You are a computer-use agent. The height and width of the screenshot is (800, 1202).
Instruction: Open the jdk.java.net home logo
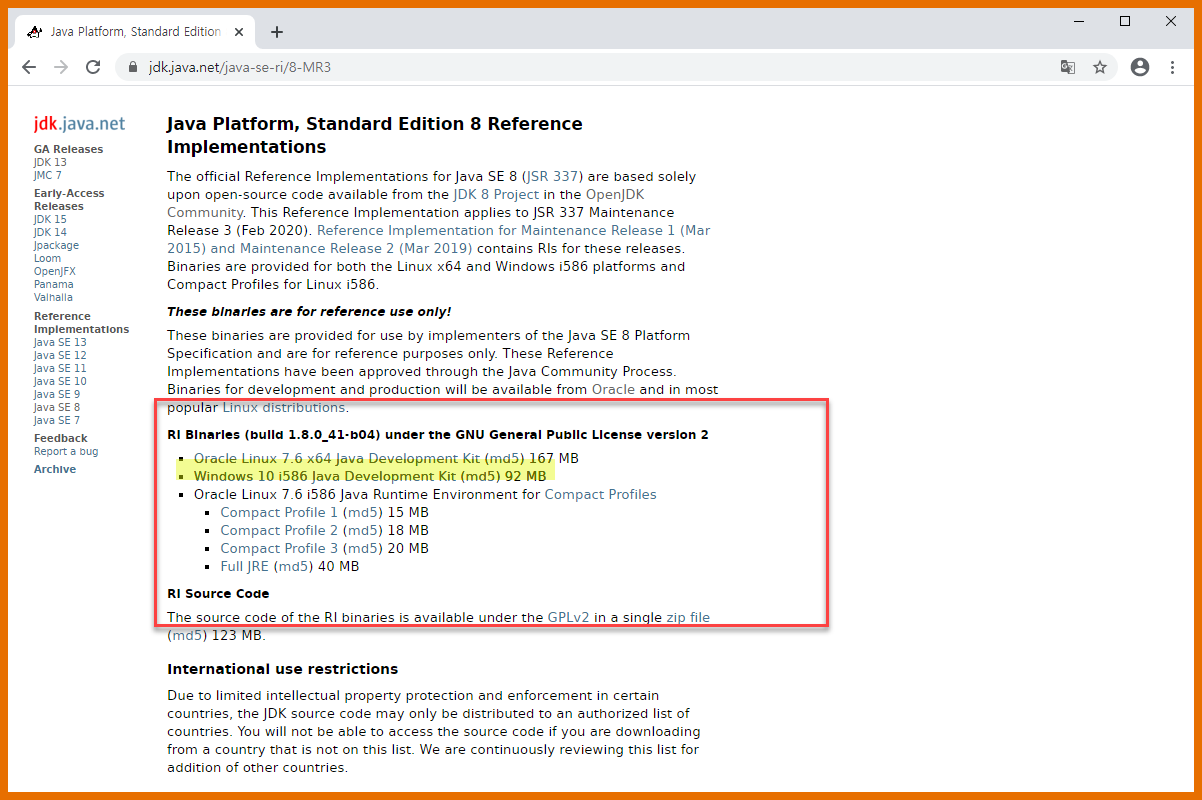[80, 124]
